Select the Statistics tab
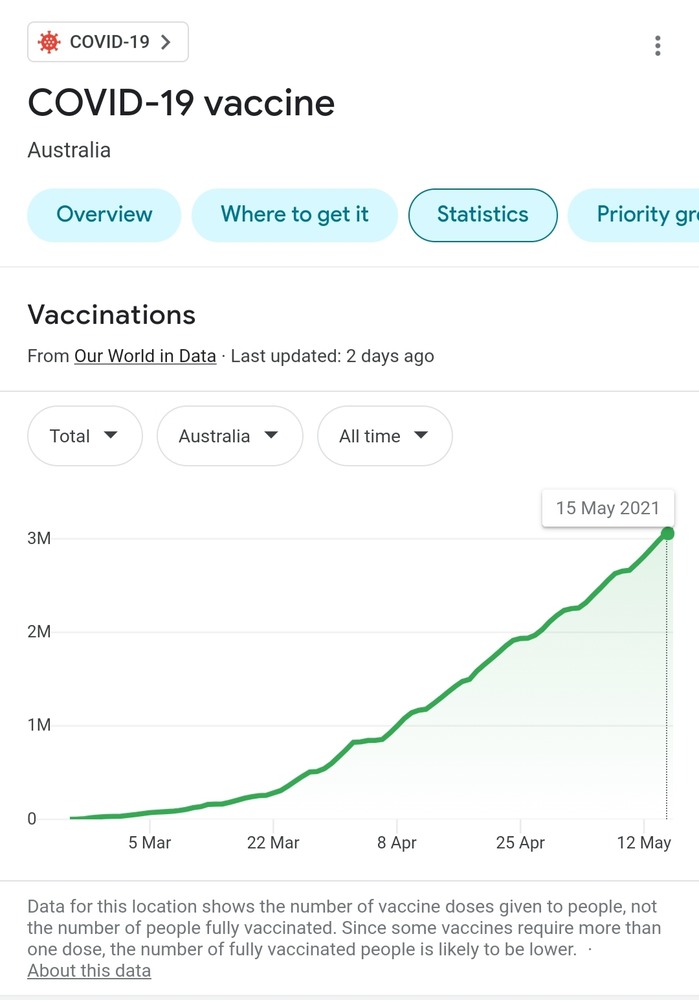Viewport: 699px width, 1000px height. [483, 214]
